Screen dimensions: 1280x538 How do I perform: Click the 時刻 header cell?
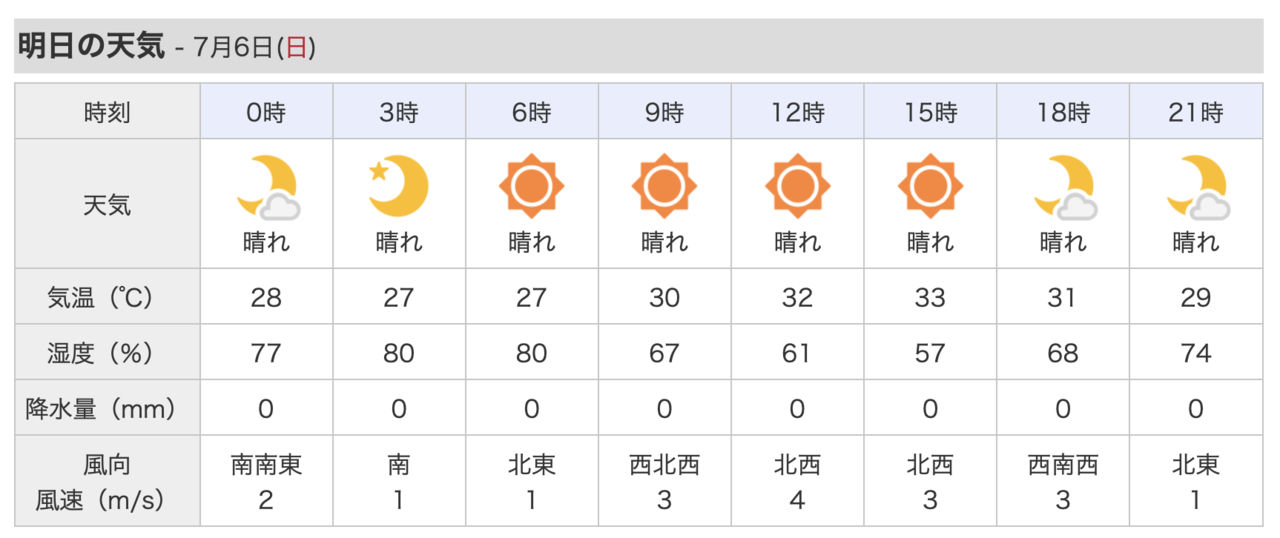coord(107,112)
